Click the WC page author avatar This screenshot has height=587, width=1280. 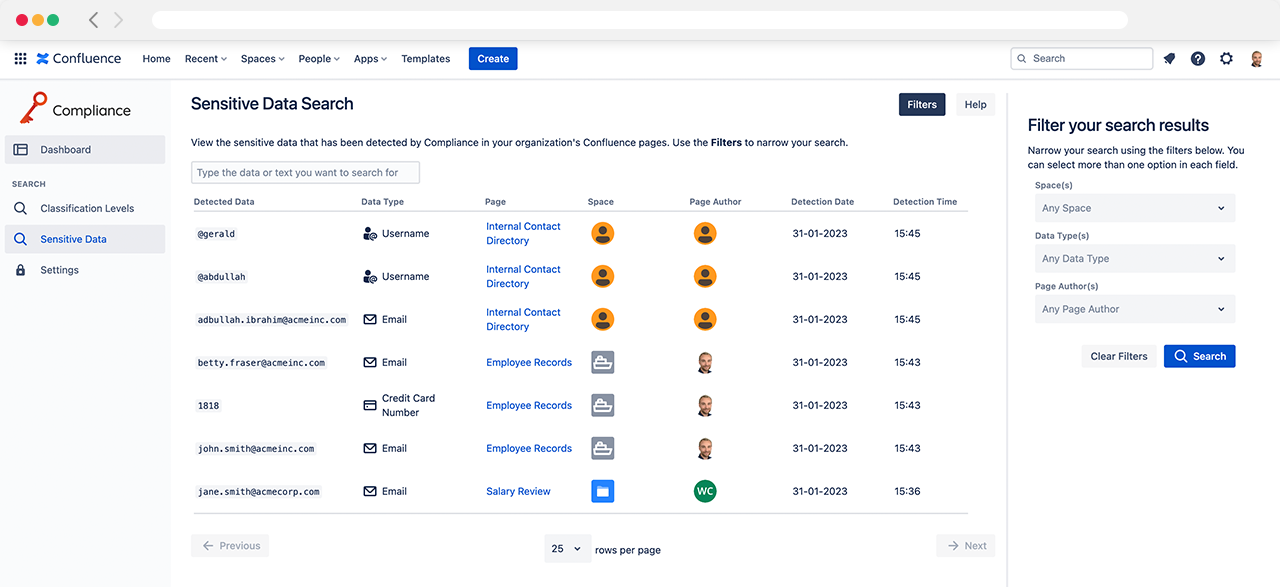click(x=705, y=491)
